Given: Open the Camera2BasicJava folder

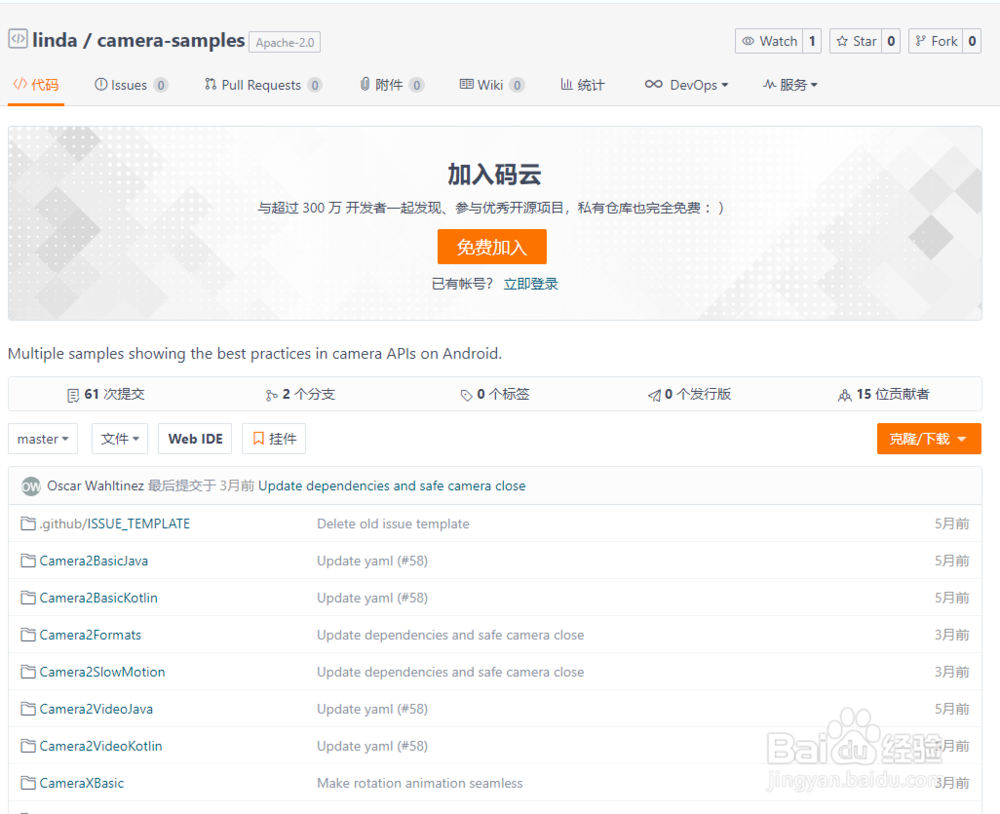Looking at the screenshot, I should pyautogui.click(x=94, y=561).
